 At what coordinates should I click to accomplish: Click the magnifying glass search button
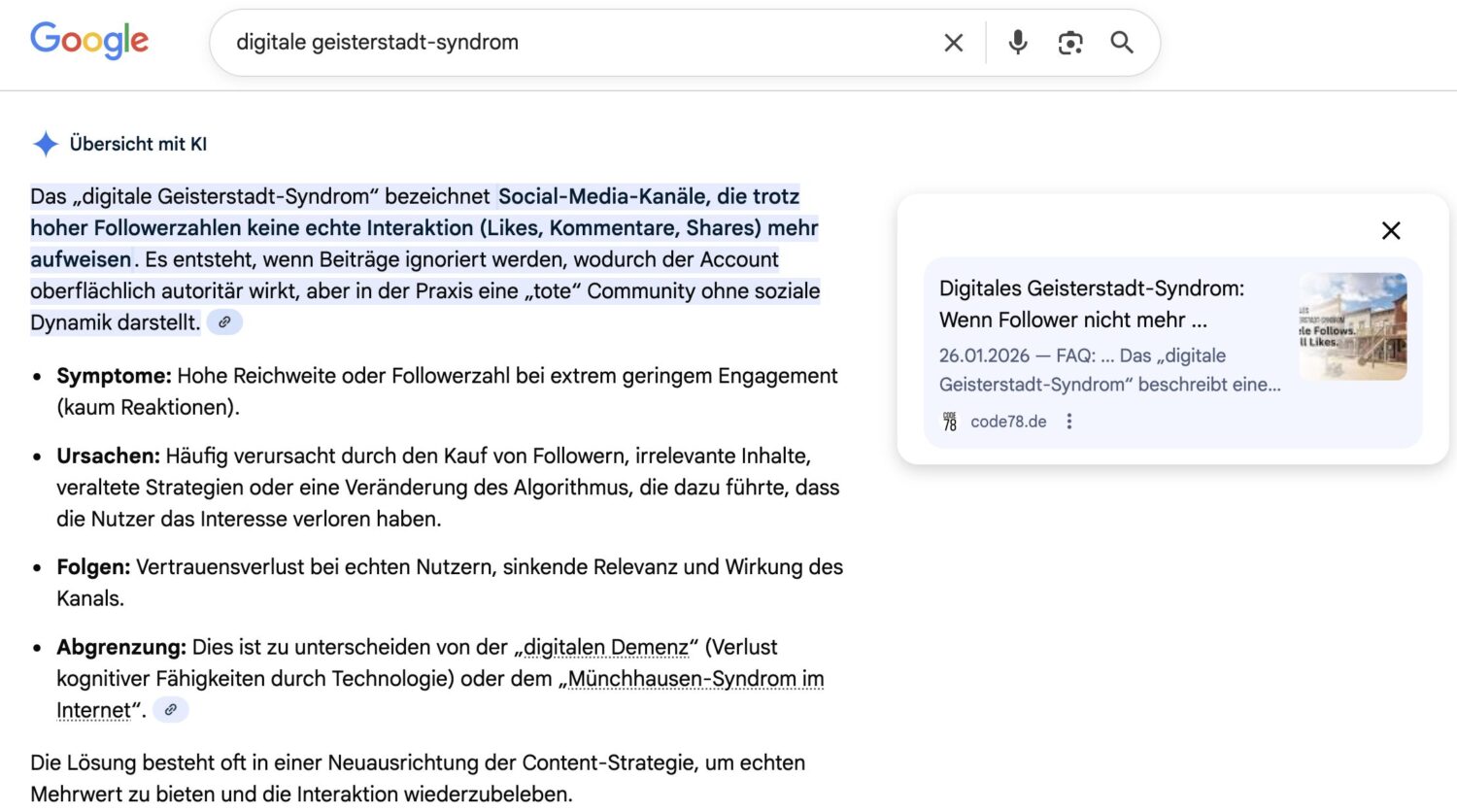click(x=1122, y=43)
